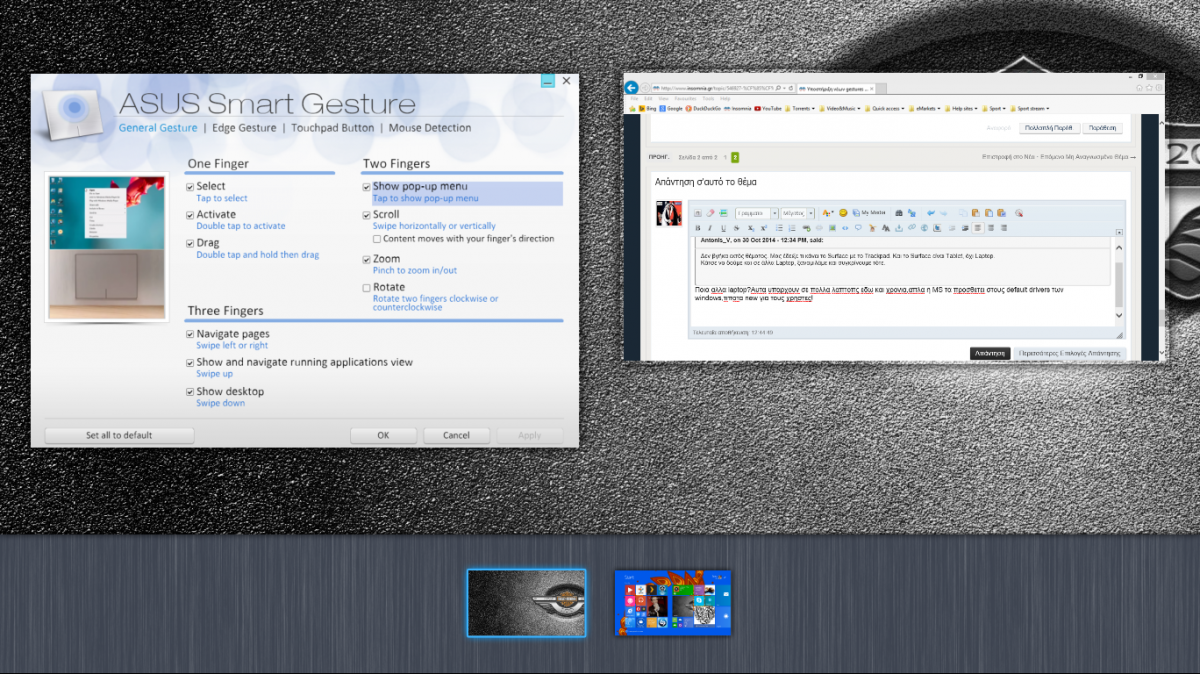Uncheck the Select one-finger gesture
1200x674 pixels.
pyautogui.click(x=190, y=187)
